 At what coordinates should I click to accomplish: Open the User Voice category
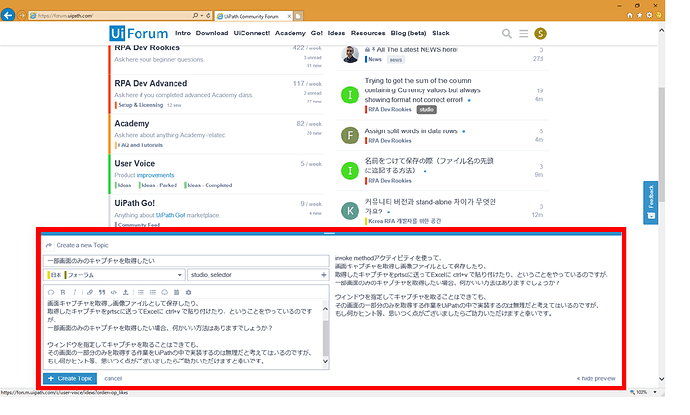[x=134, y=163]
